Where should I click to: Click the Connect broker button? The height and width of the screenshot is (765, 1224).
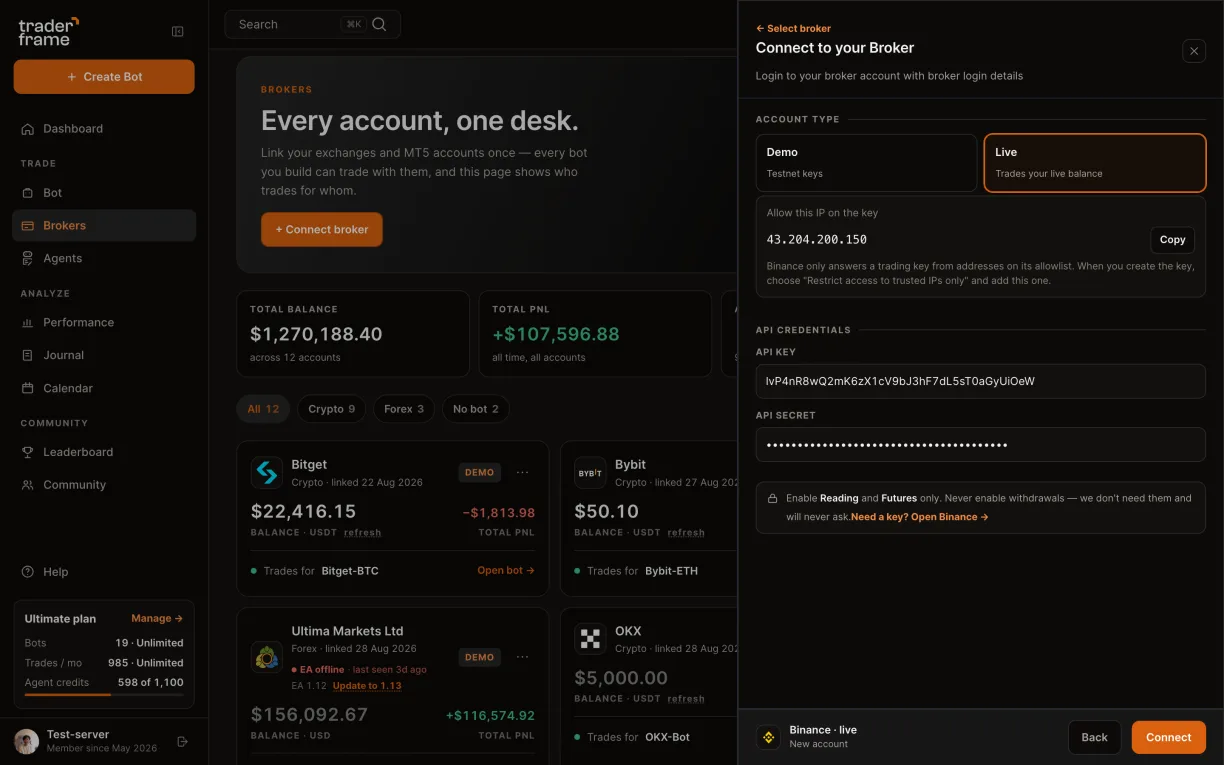pos(322,229)
